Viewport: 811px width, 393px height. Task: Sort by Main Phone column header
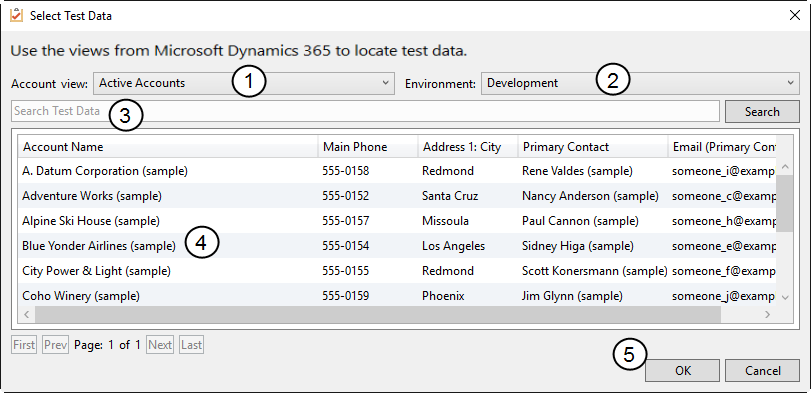[x=368, y=147]
